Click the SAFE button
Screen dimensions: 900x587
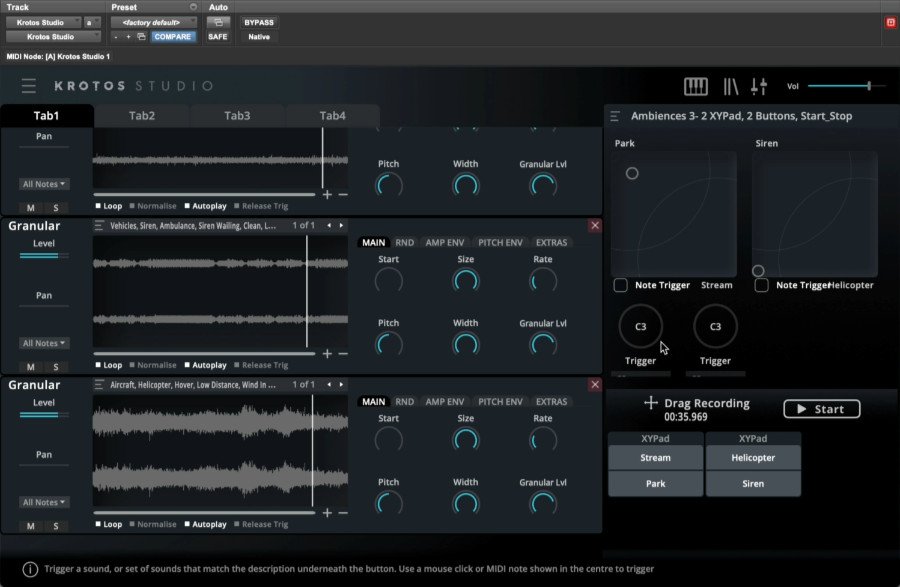pos(218,37)
